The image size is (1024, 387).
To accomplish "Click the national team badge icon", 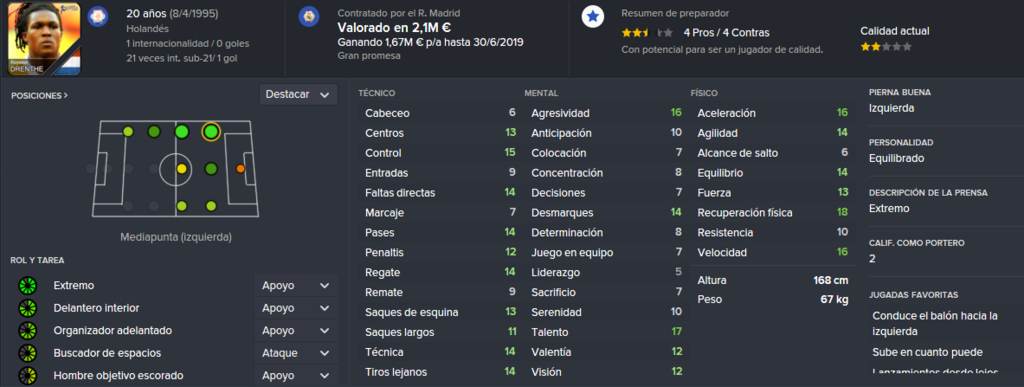I will (97, 14).
